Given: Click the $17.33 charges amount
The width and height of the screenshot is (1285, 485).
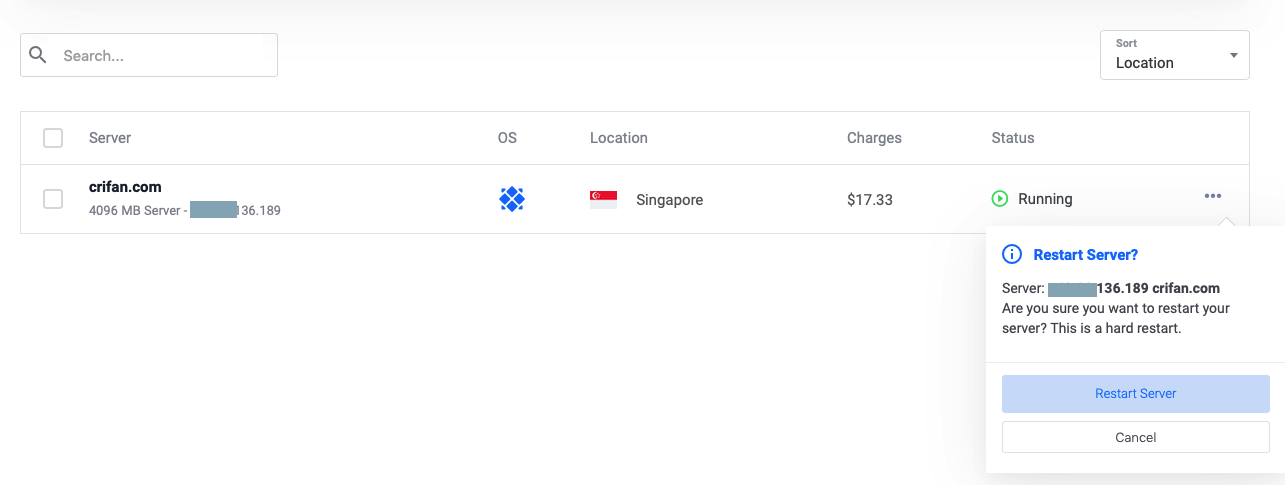Looking at the screenshot, I should coord(869,200).
